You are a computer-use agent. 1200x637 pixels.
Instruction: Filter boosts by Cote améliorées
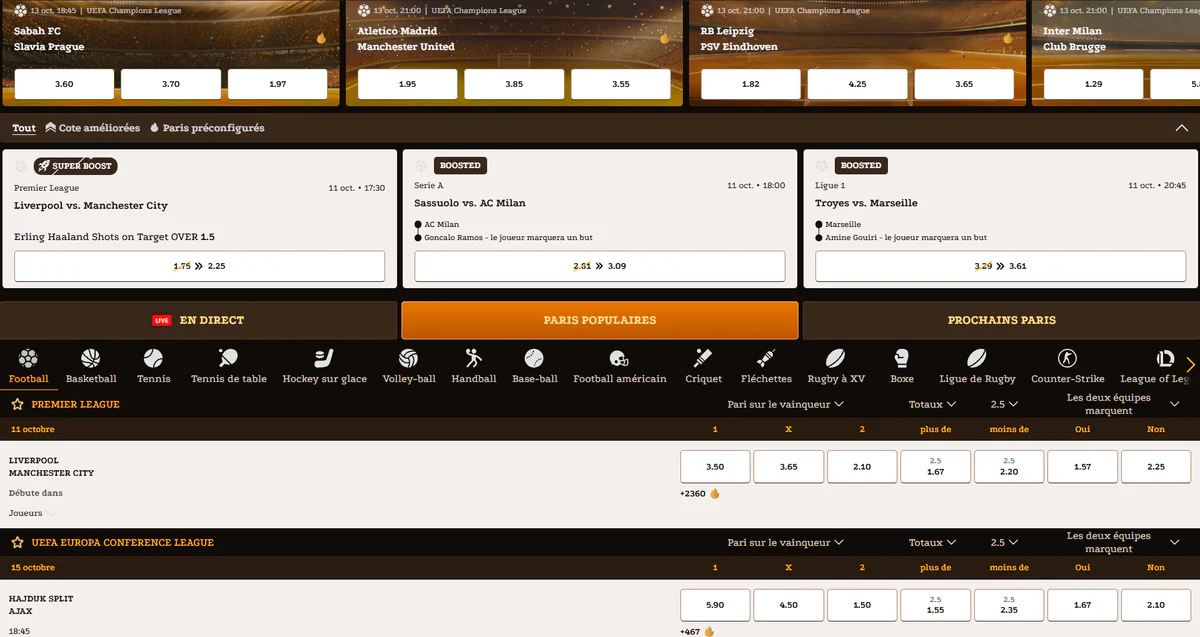tap(93, 128)
